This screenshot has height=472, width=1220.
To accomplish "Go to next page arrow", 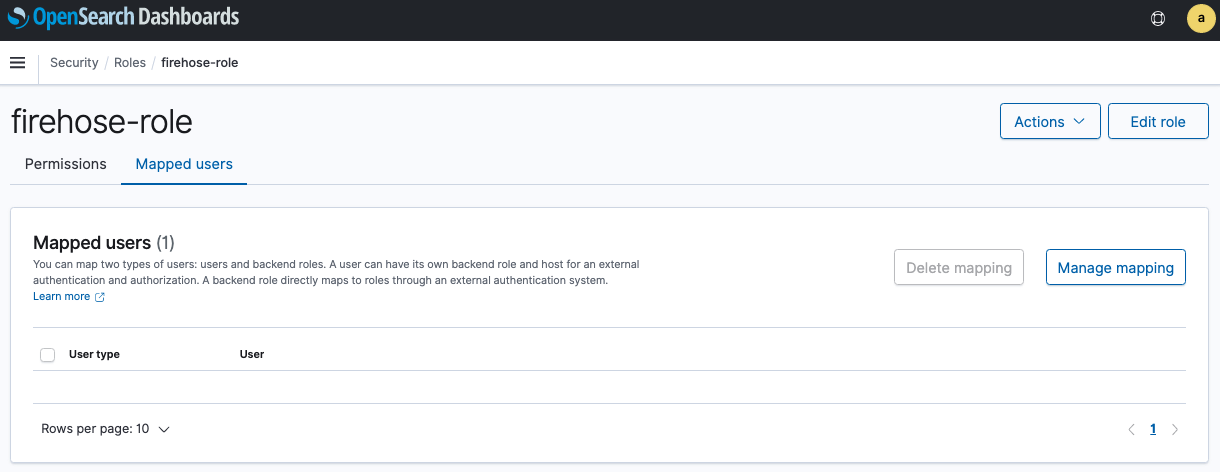I will (1175, 430).
